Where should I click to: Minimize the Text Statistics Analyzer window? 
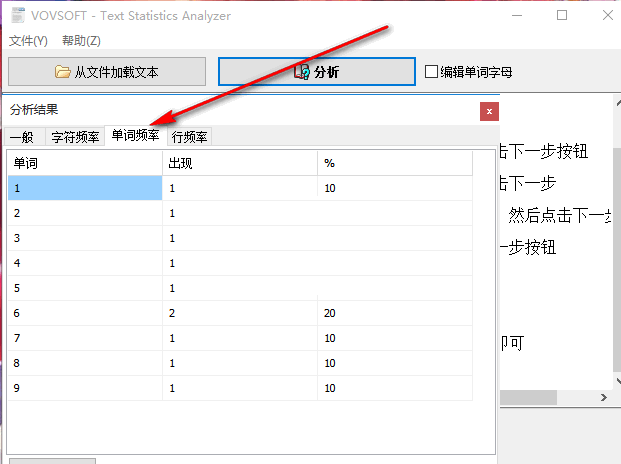point(517,15)
